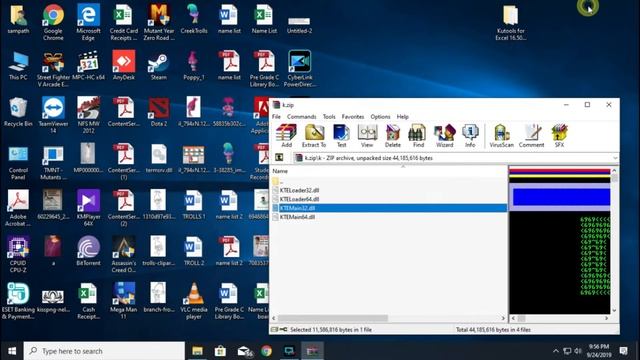Open the Tools menu
This screenshot has height=360, width=640.
coord(329,117)
